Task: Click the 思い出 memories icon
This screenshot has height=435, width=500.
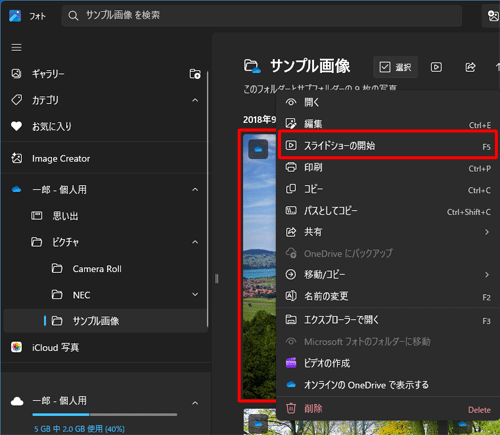Action: click(37, 216)
